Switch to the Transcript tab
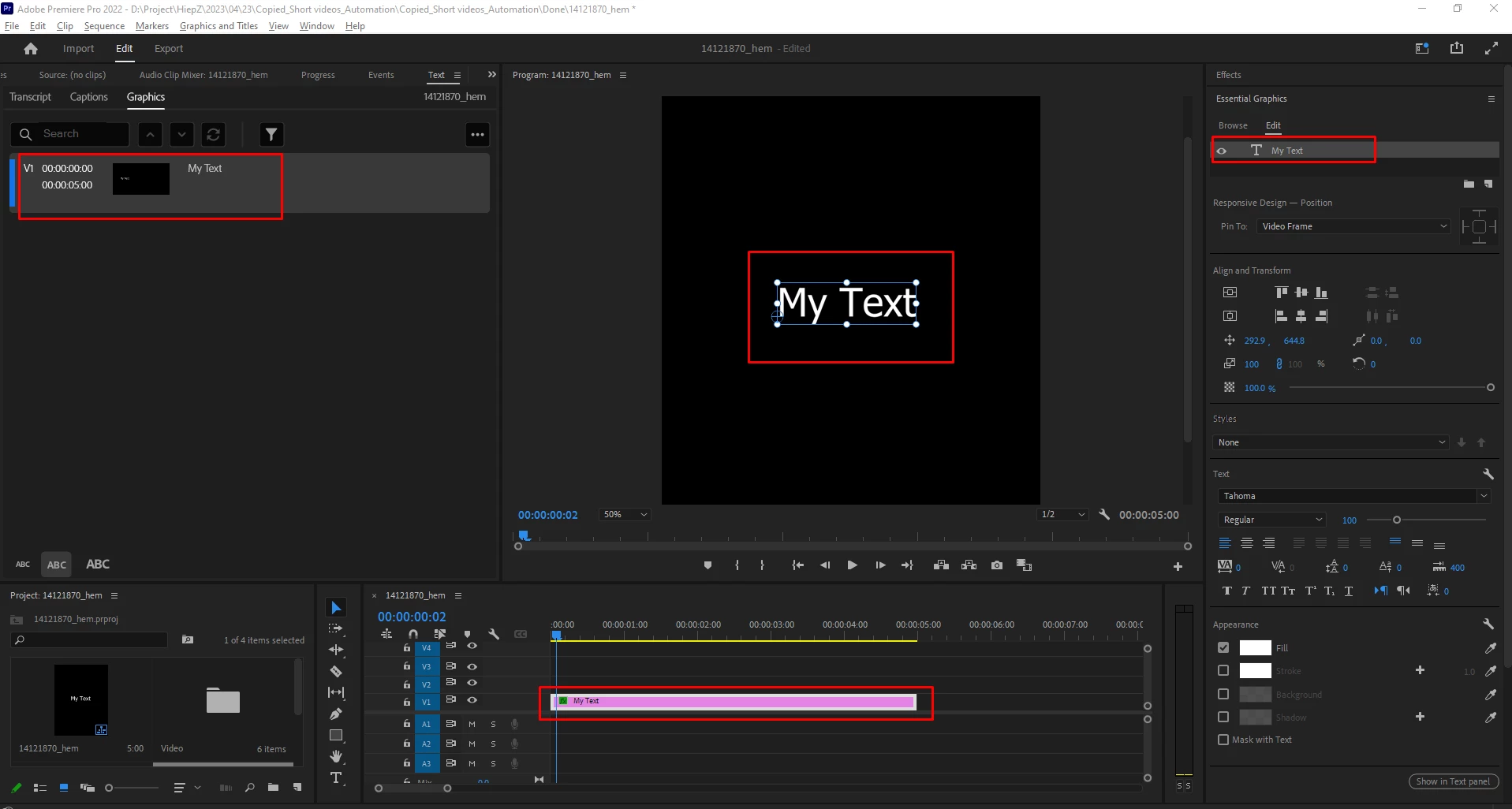1512x809 pixels. [30, 97]
